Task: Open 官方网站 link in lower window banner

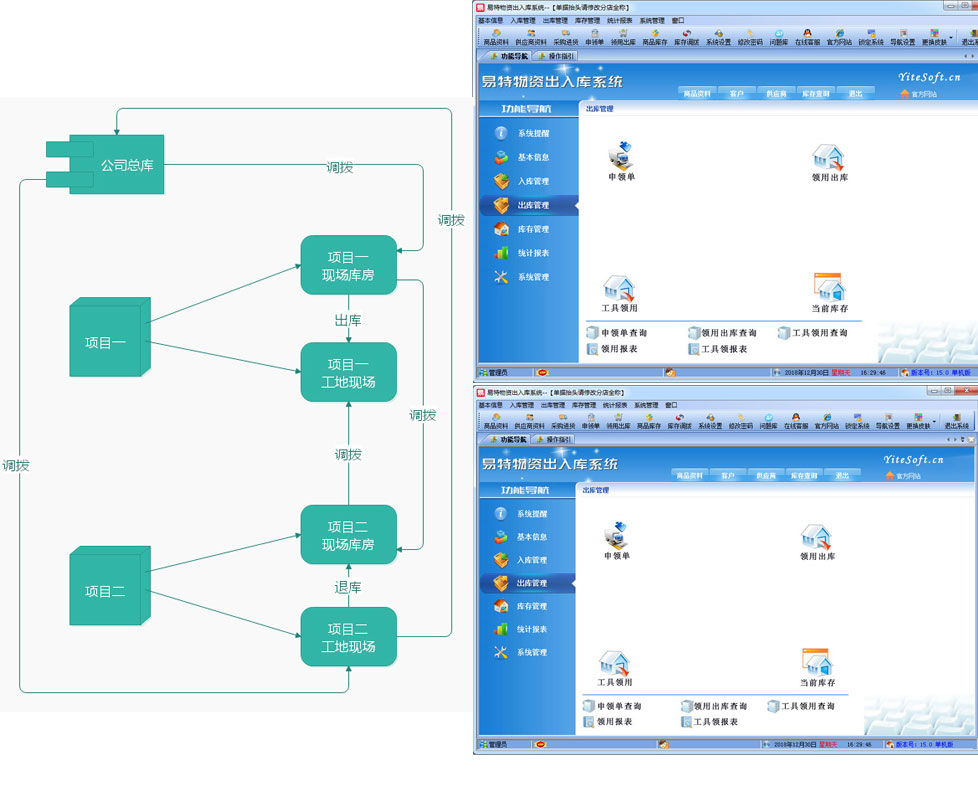Action: (x=910, y=476)
